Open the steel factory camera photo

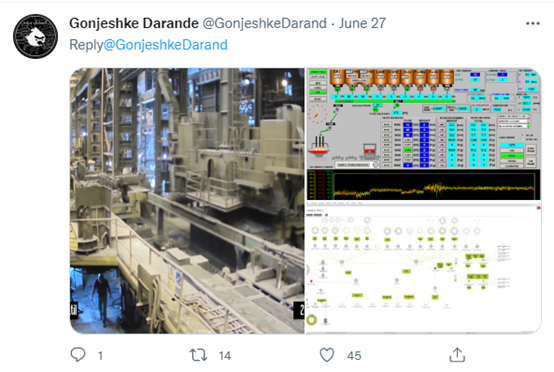[187, 201]
